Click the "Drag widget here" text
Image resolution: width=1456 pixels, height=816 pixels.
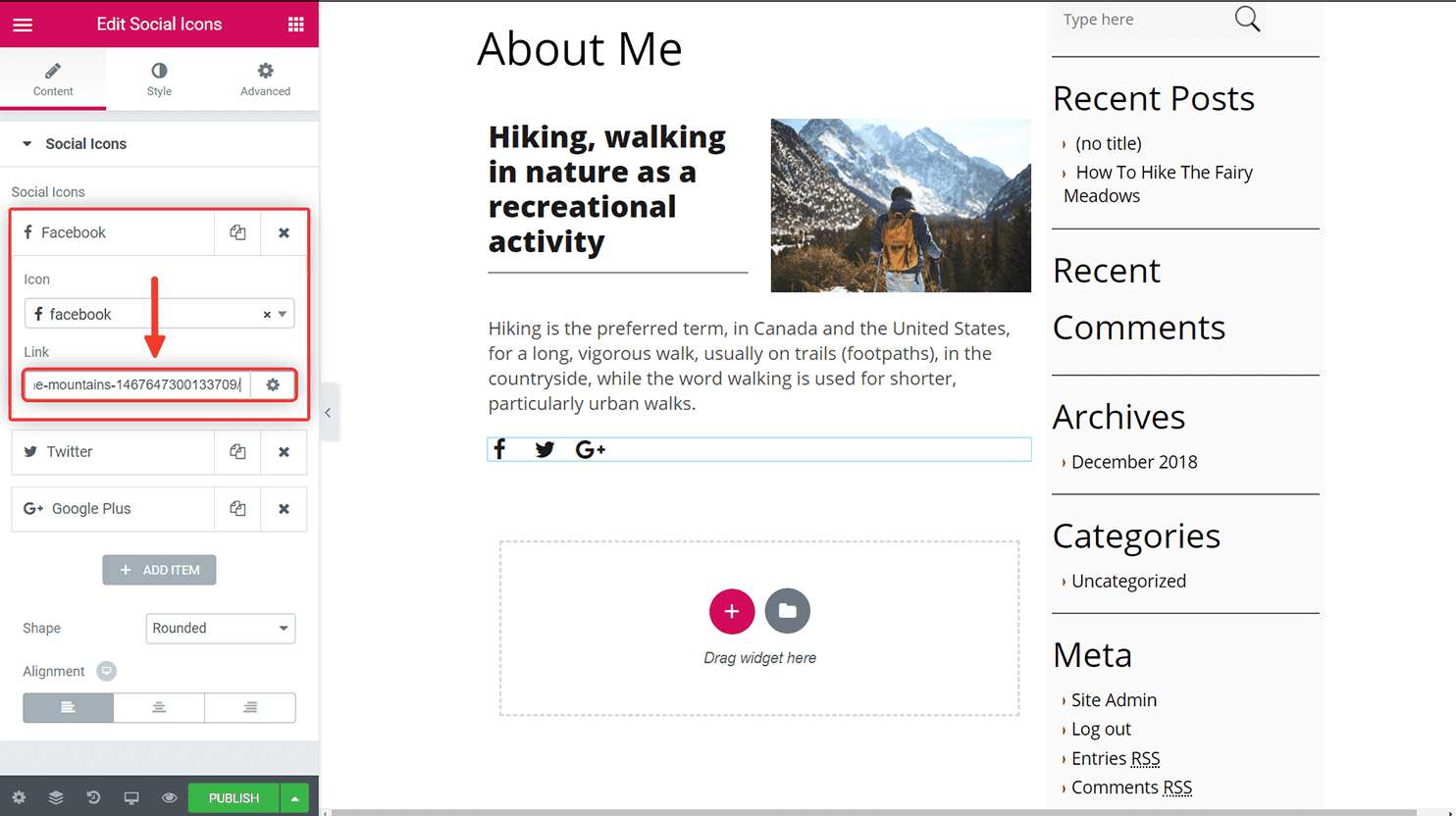759,658
